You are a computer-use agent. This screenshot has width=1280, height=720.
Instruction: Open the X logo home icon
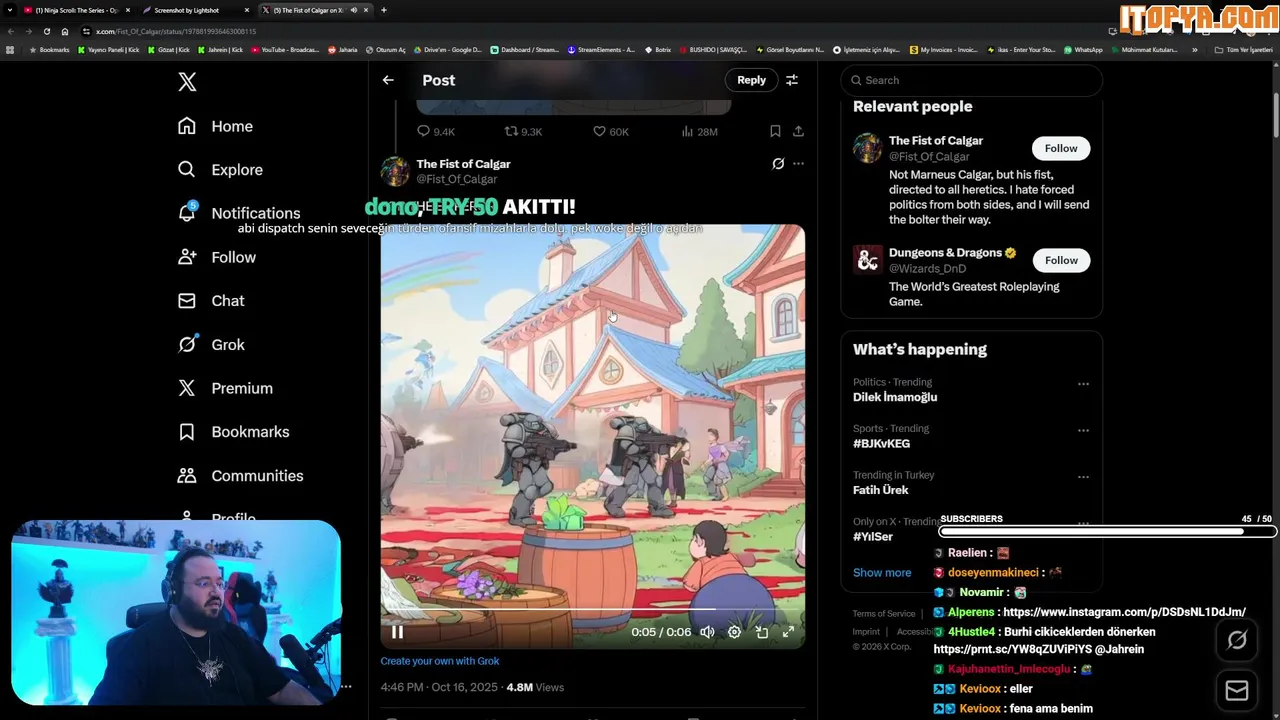(187, 82)
